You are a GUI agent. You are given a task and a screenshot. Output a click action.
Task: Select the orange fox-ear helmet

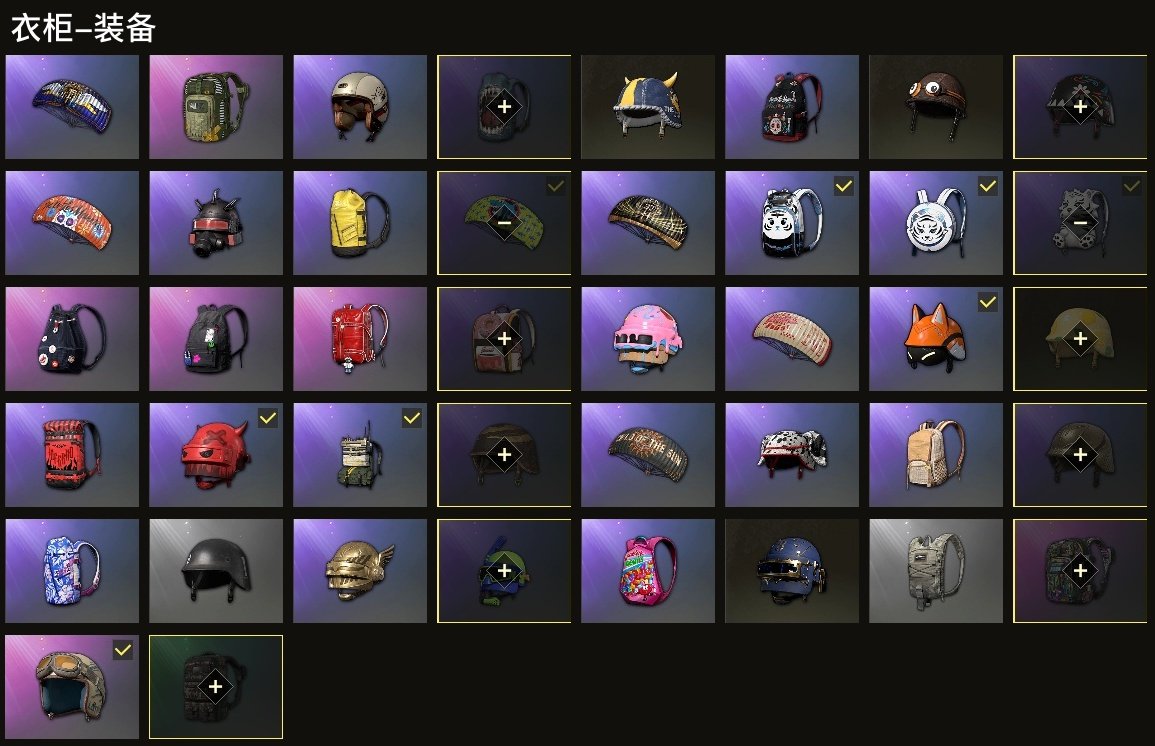click(x=935, y=339)
